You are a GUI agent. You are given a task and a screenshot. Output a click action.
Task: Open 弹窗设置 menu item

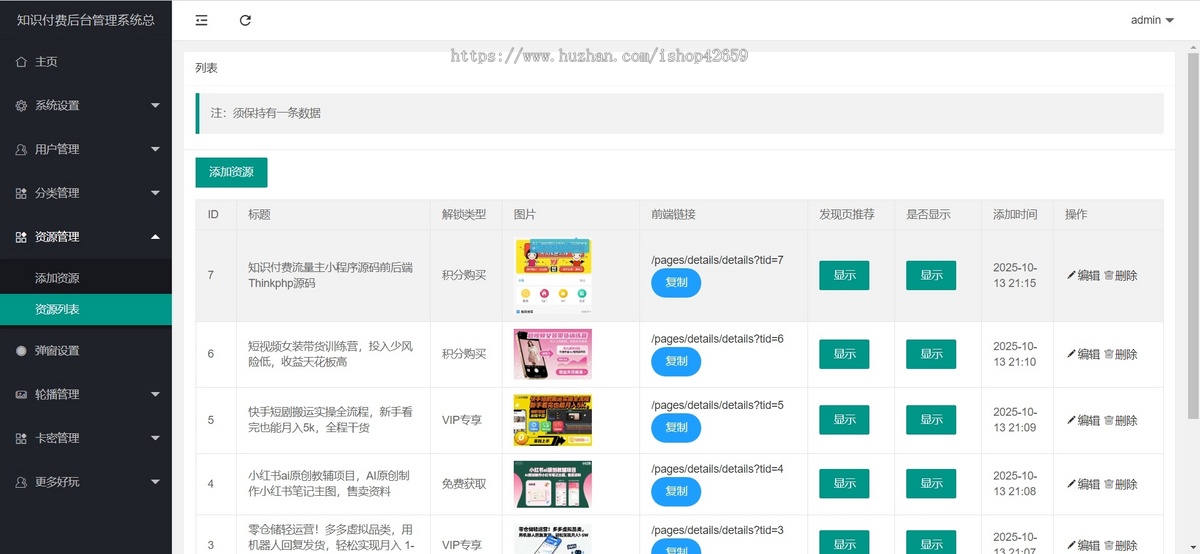point(86,351)
